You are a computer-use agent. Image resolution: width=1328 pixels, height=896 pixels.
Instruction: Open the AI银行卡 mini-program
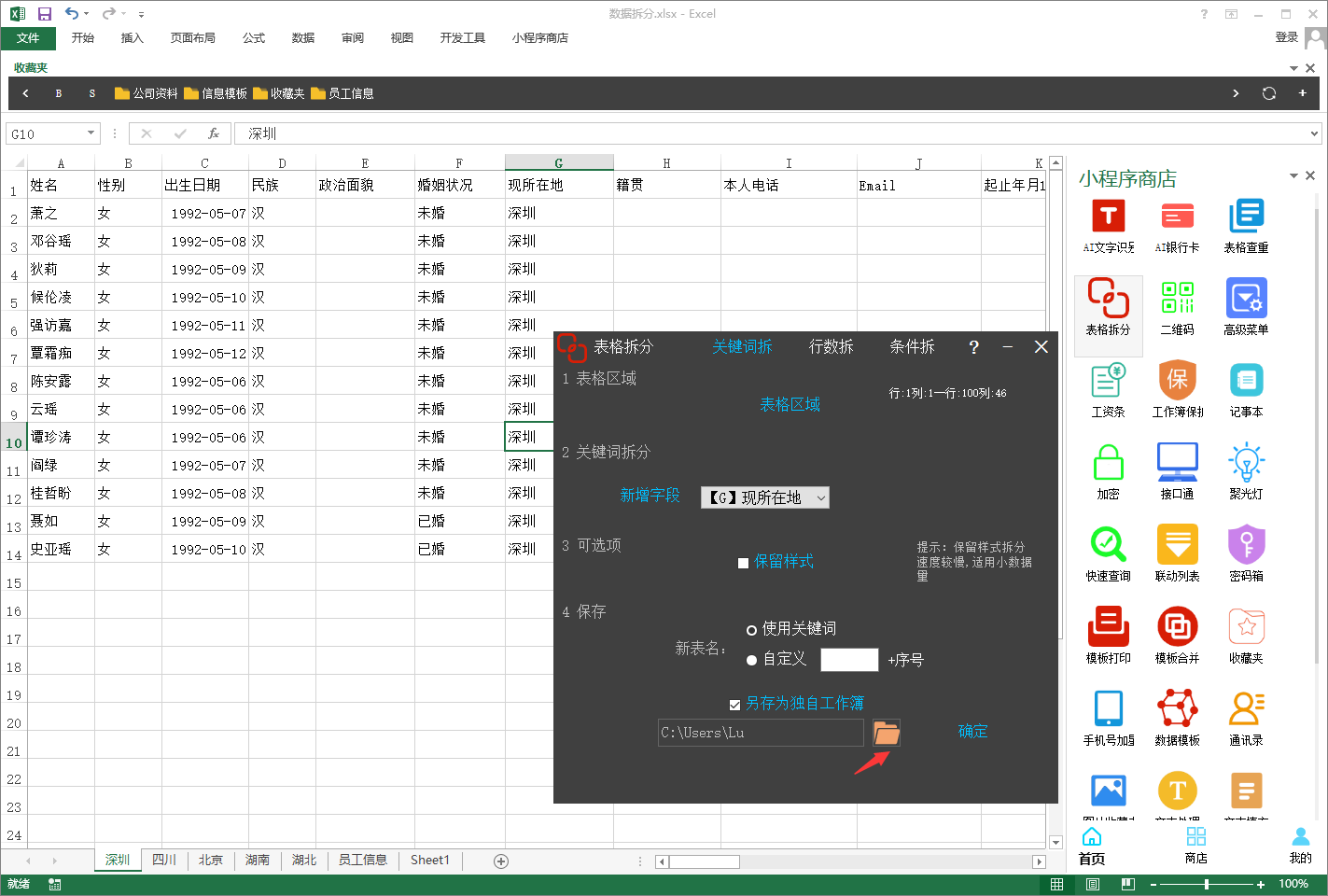[x=1178, y=226]
